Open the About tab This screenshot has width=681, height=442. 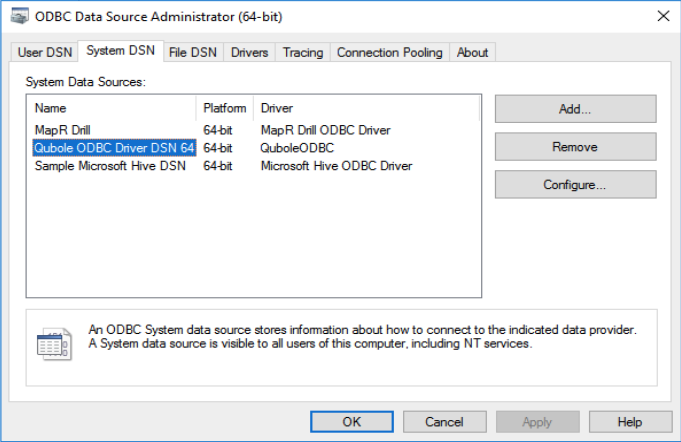(x=472, y=53)
